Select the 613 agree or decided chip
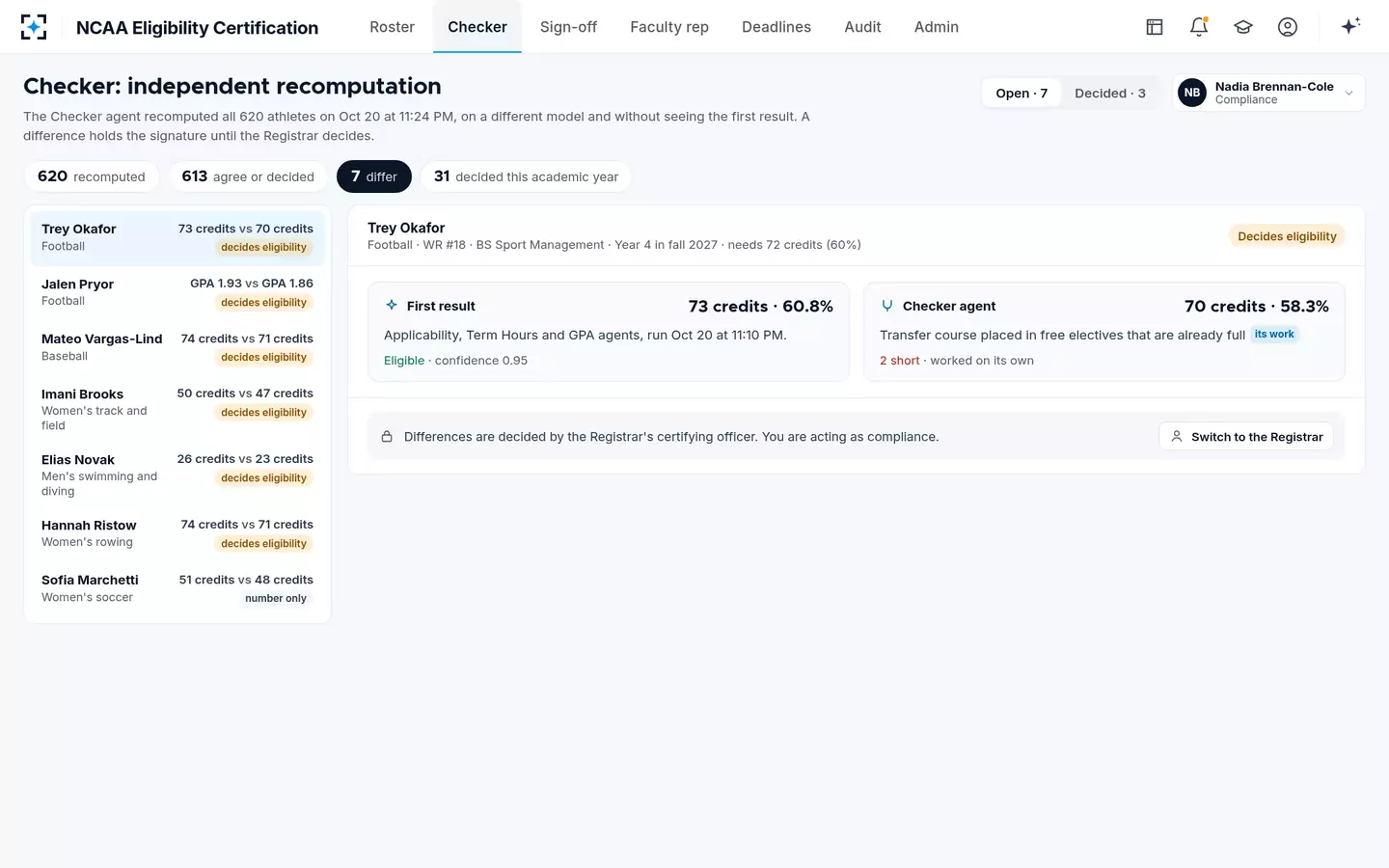The width and height of the screenshot is (1389, 868). tap(248, 176)
